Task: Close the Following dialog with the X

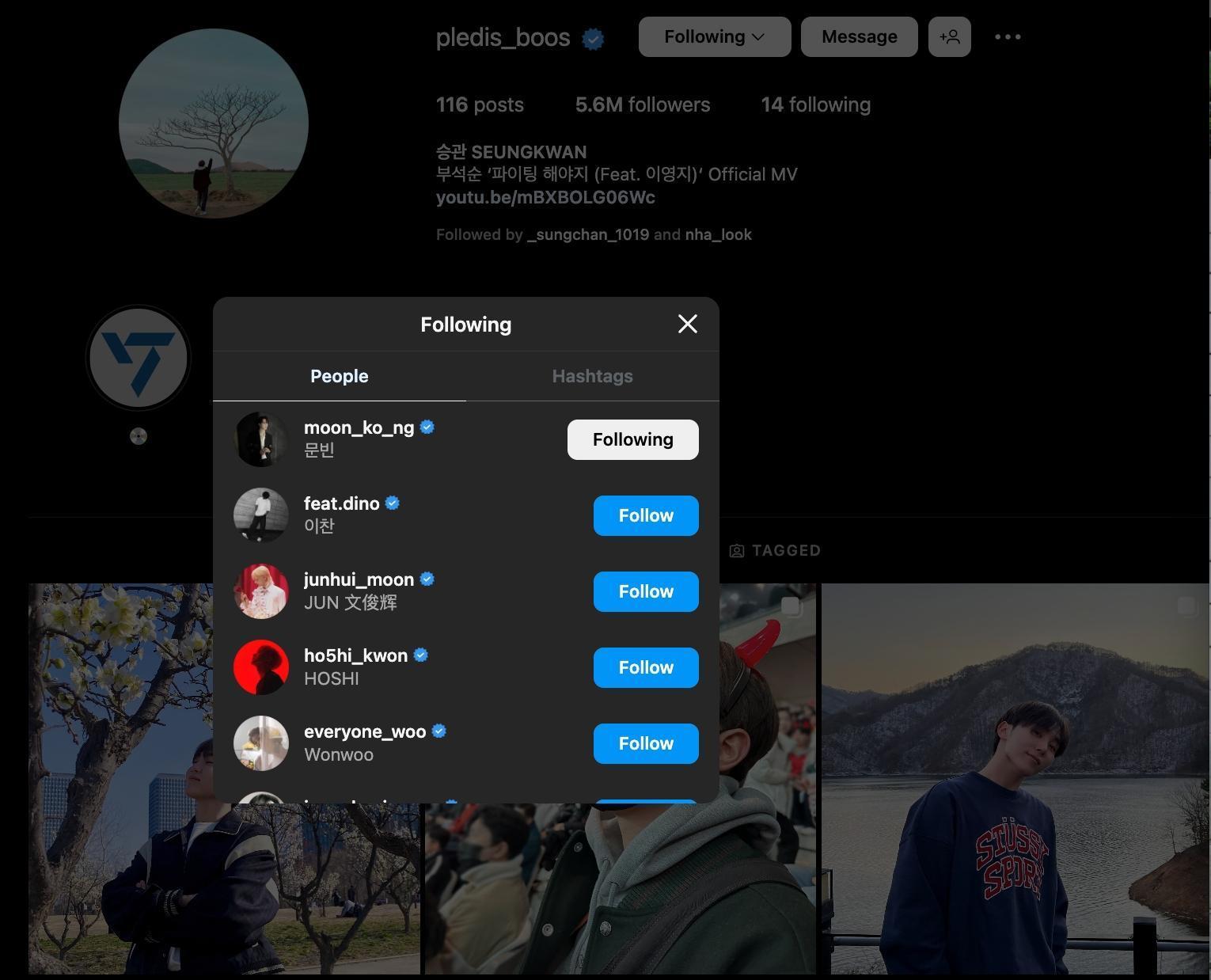Action: point(687,324)
